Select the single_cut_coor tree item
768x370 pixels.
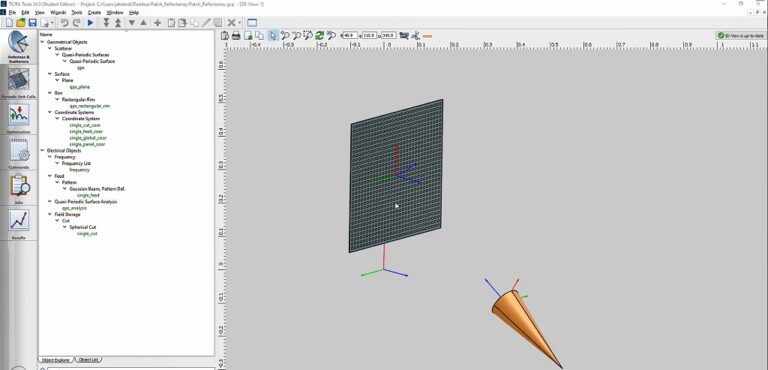click(85, 125)
